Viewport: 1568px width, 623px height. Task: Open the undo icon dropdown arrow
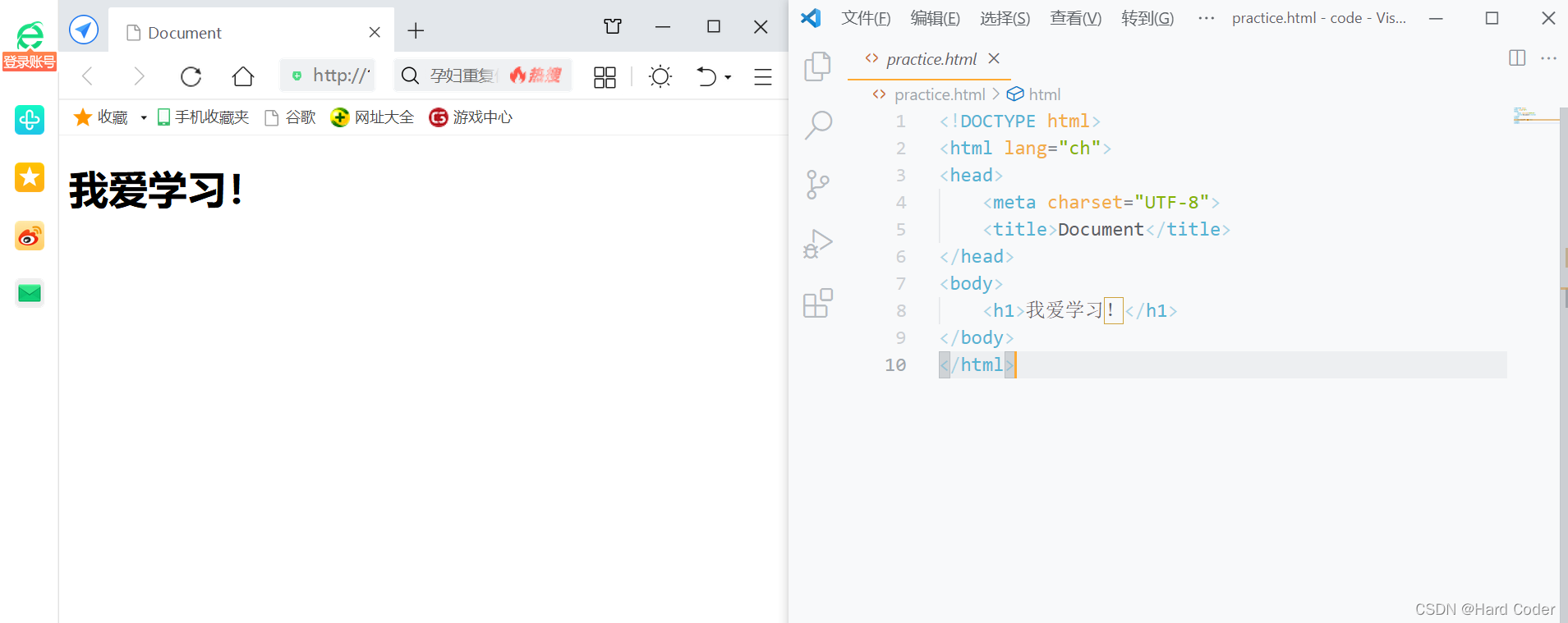(728, 77)
